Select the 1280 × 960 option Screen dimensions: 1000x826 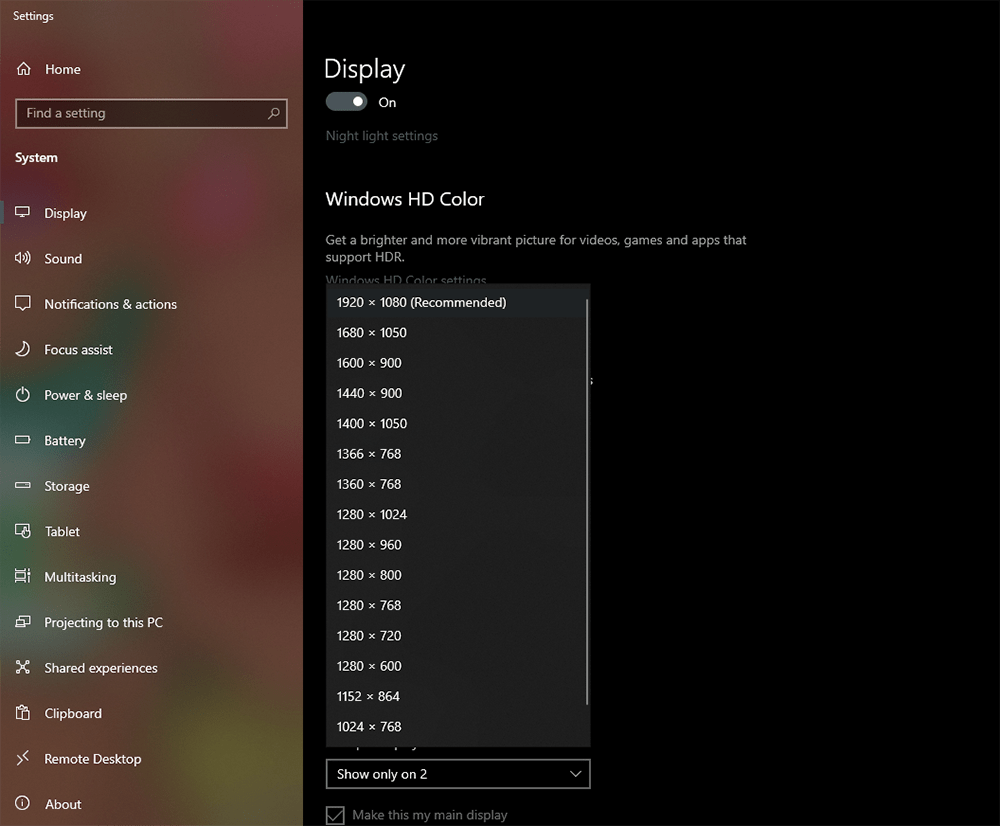[x=458, y=545]
